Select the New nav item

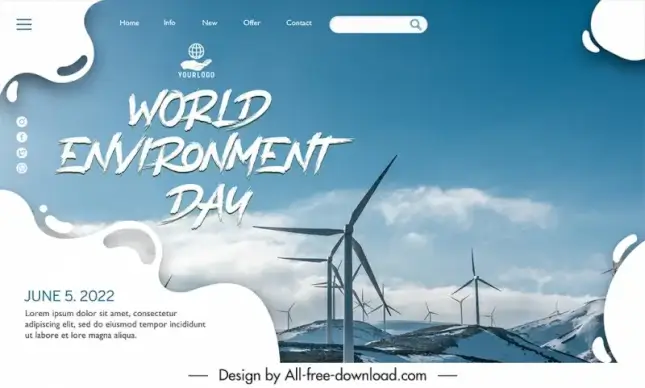click(209, 23)
